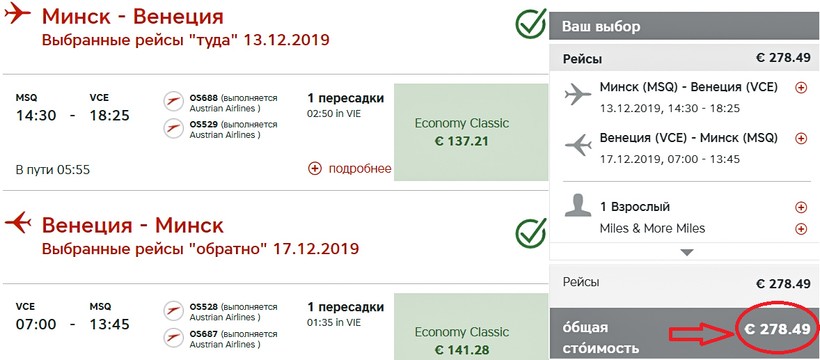820x360 pixels.
Task: Click gray plane icon for Минск (MSQ) - Венеция (VCE)
Action: [578, 95]
